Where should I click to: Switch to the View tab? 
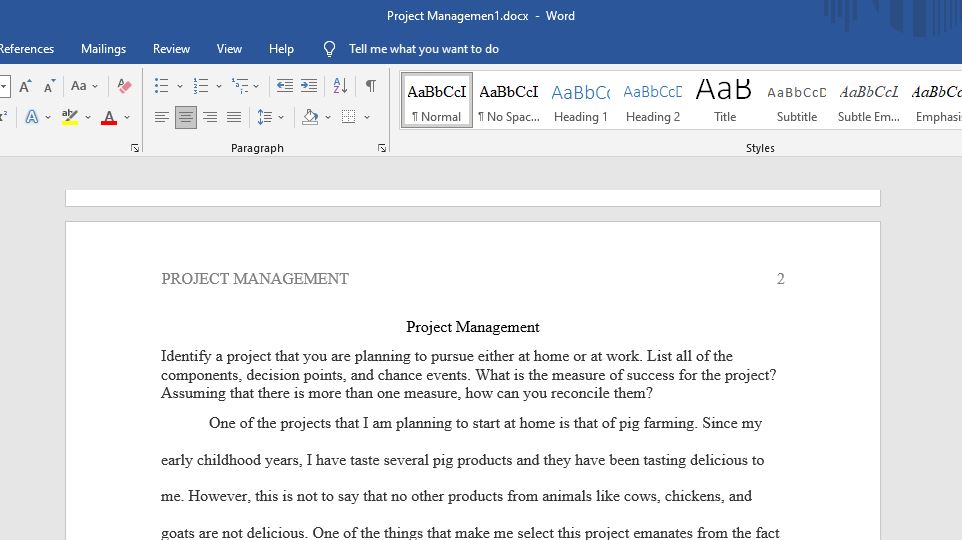pos(229,49)
